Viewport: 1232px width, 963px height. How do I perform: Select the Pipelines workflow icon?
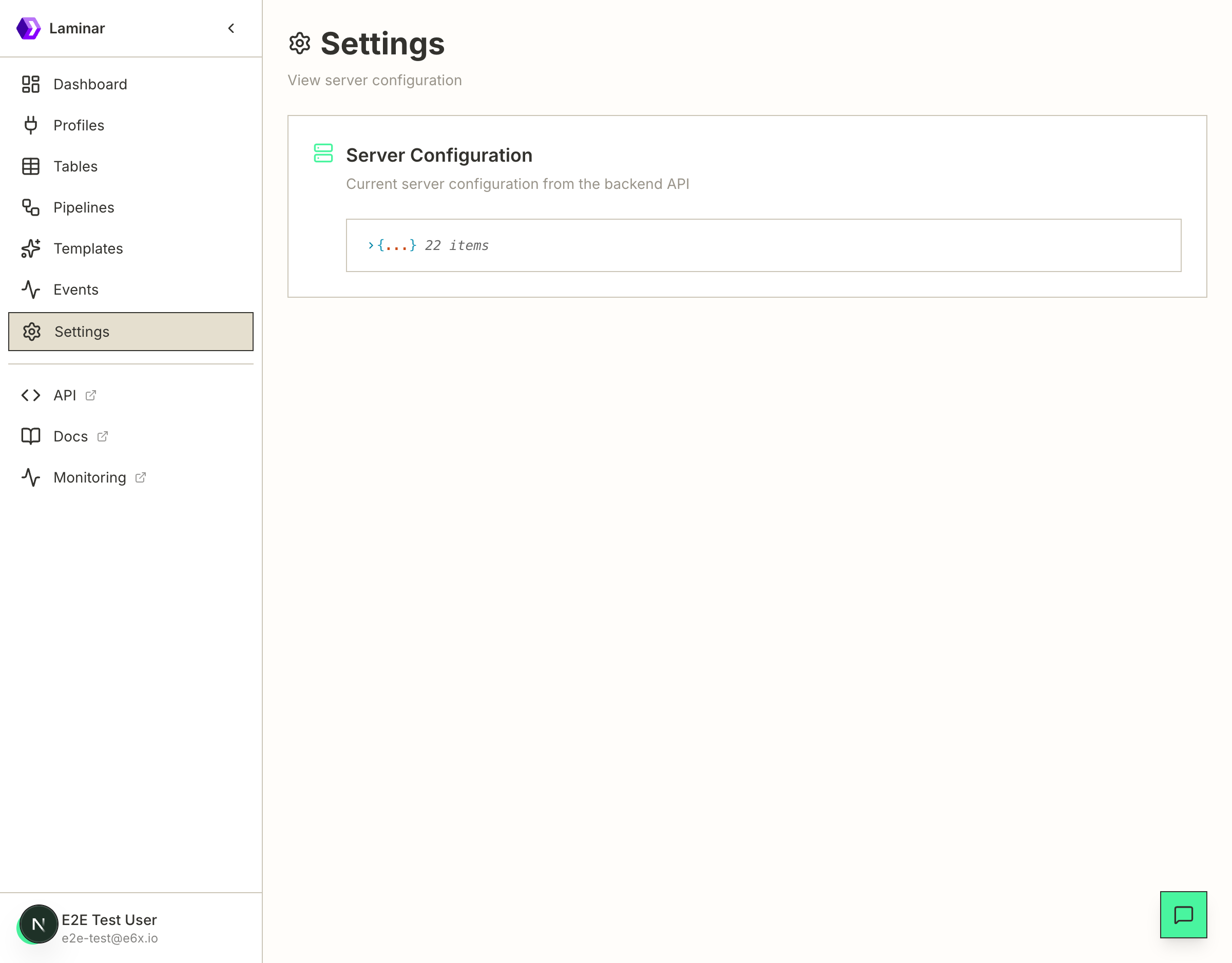(30, 207)
